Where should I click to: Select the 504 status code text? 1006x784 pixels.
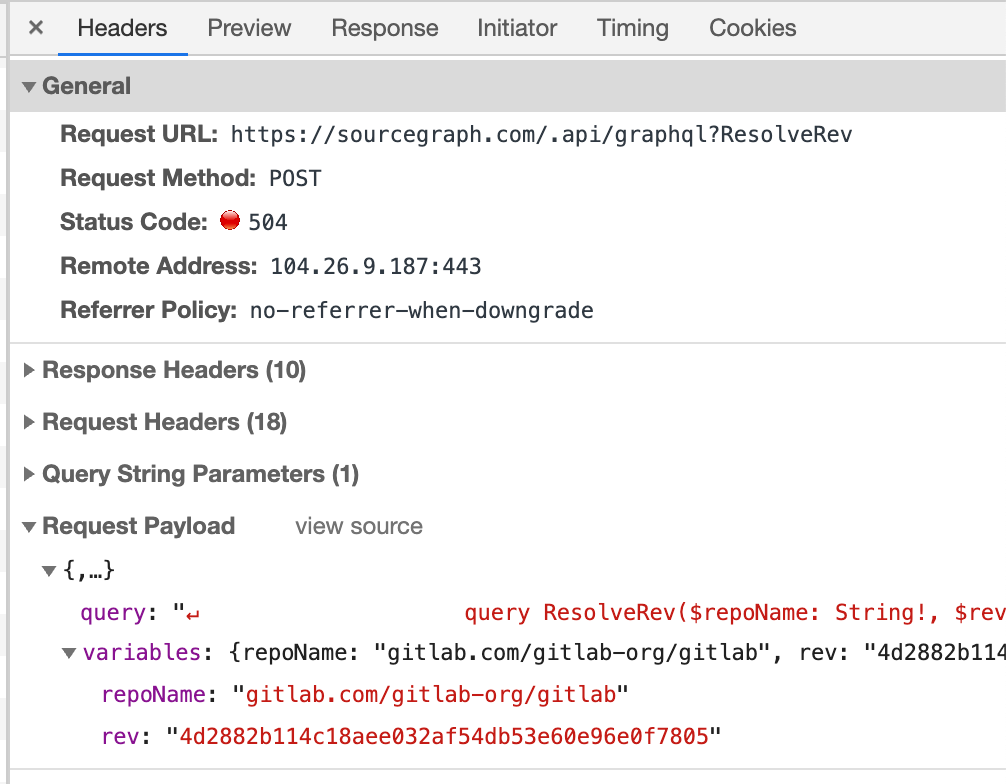(268, 222)
